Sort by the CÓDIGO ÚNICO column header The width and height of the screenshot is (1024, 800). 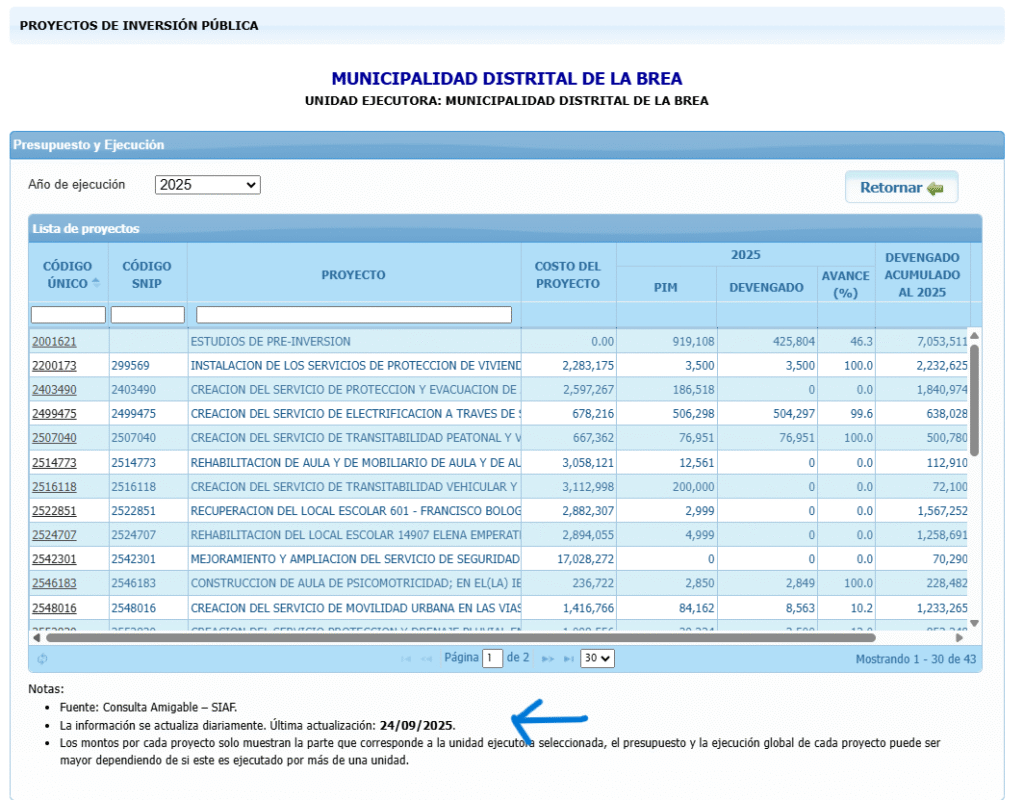pos(67,275)
